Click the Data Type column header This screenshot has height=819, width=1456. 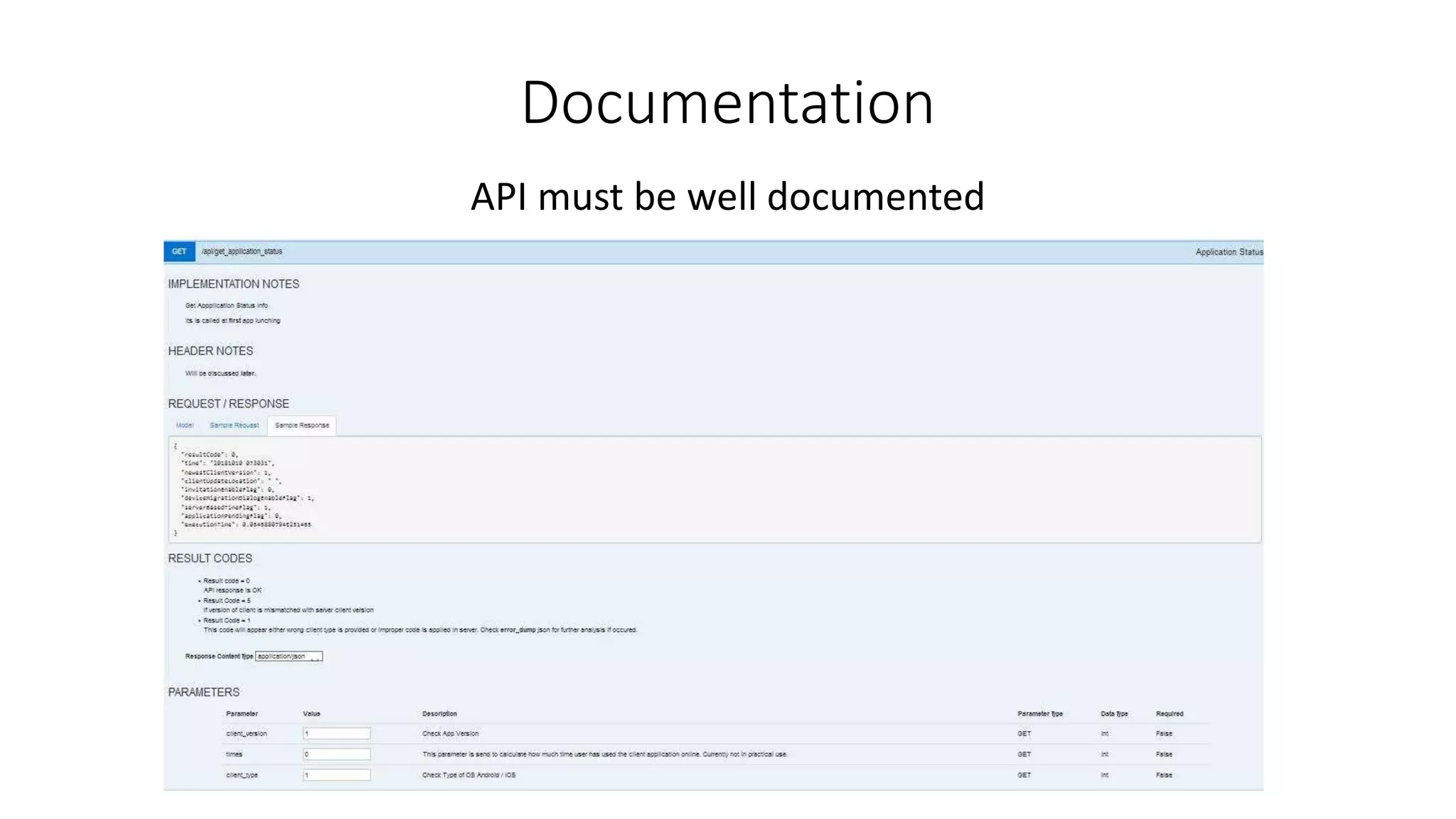pyautogui.click(x=1114, y=714)
